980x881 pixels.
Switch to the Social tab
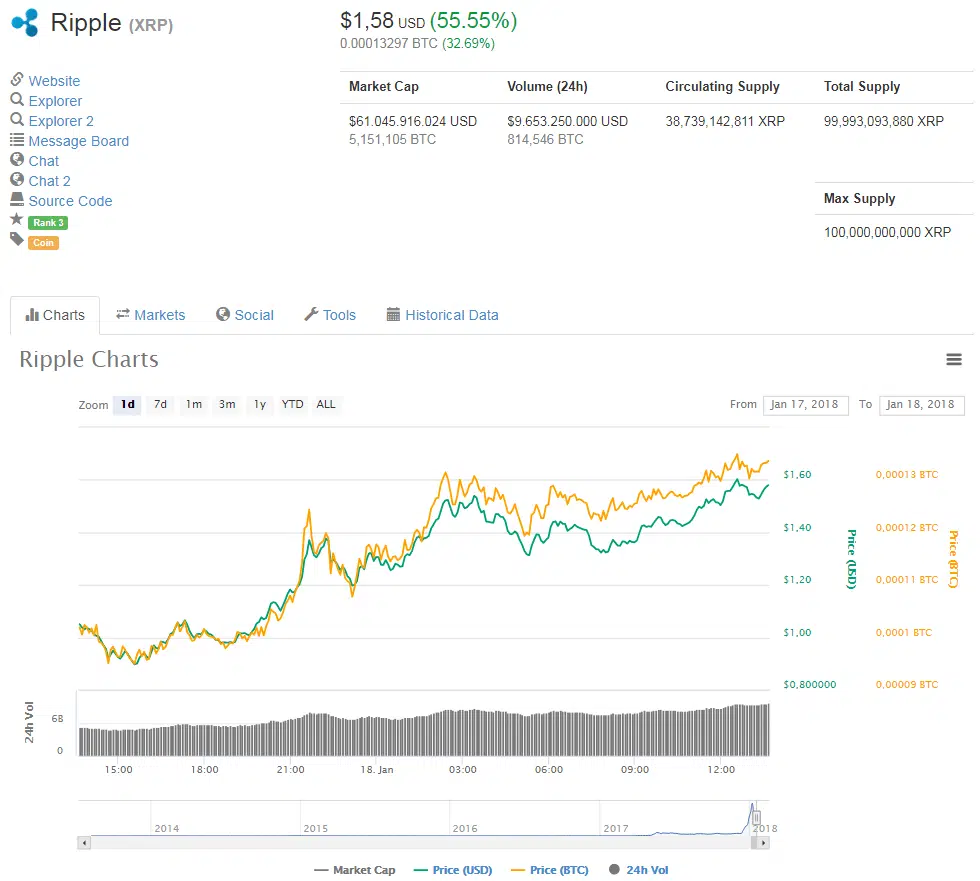pos(245,315)
